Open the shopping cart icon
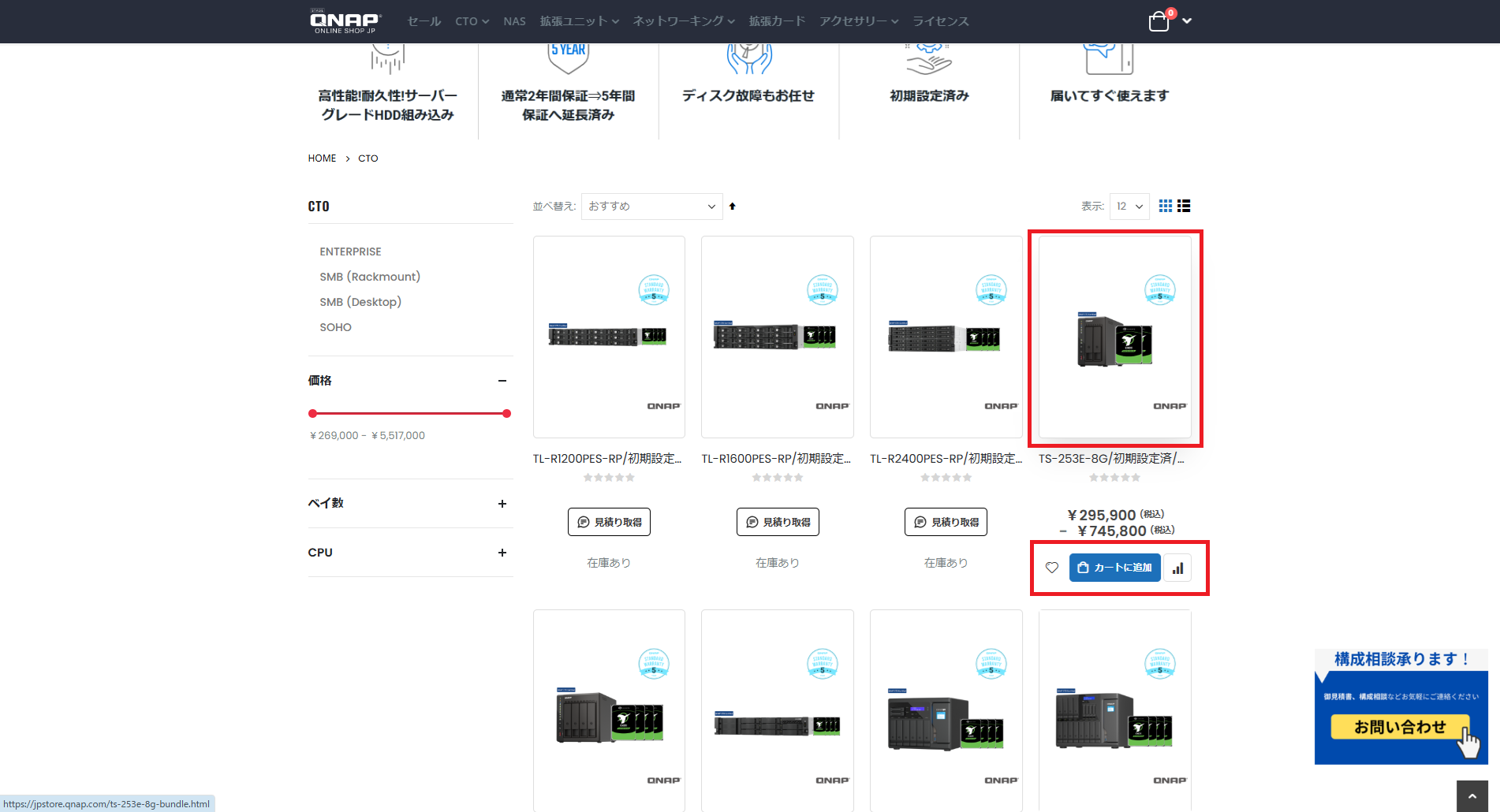This screenshot has height=812, width=1500. point(1159,20)
